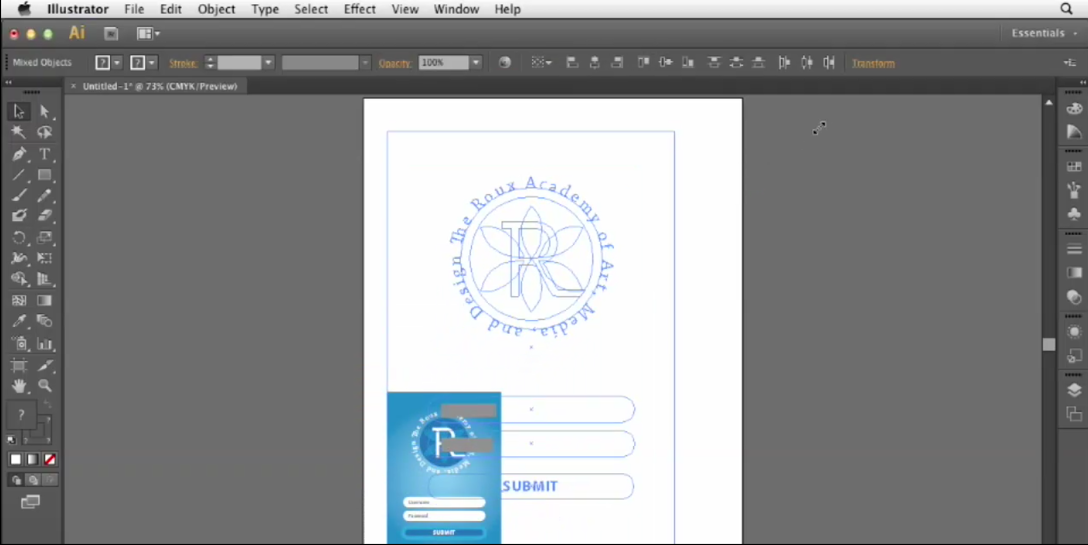The height and width of the screenshot is (545, 1088).
Task: Select the Shape Builder tool
Action: (x=19, y=279)
